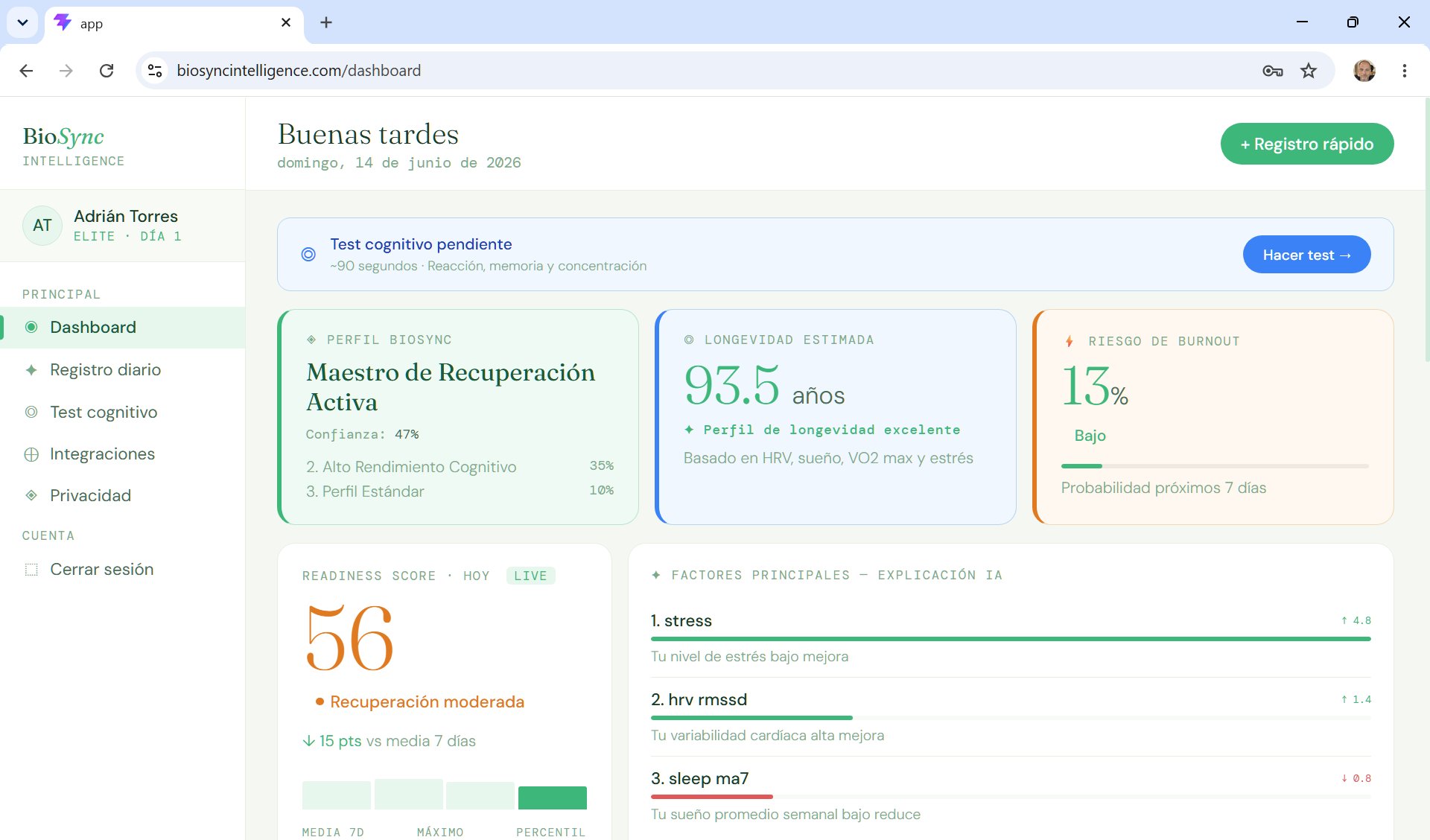Image resolution: width=1430 pixels, height=840 pixels.
Task: Click the LIVE badge on readiness score
Action: click(x=530, y=576)
